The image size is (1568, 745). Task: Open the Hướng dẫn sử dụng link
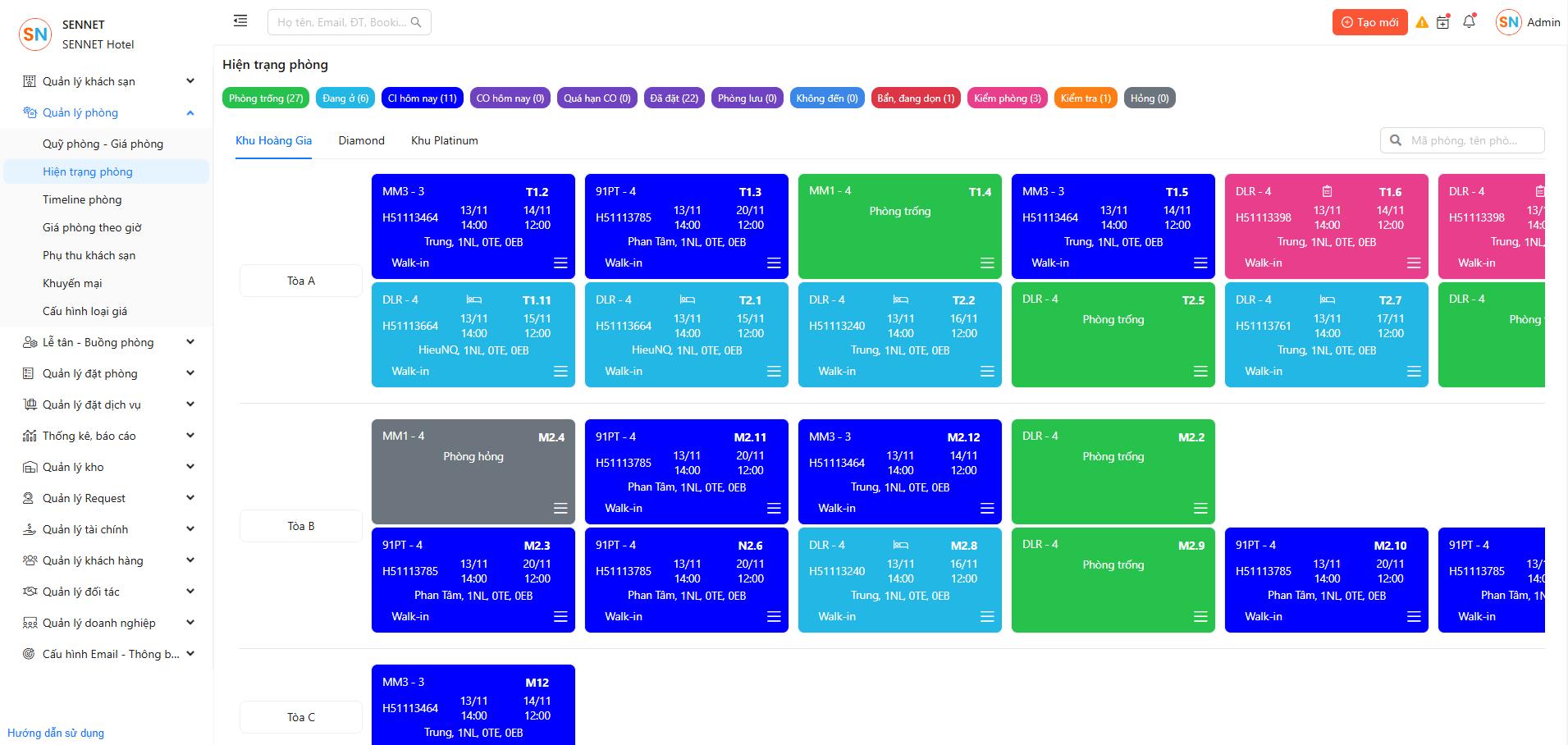coord(56,733)
